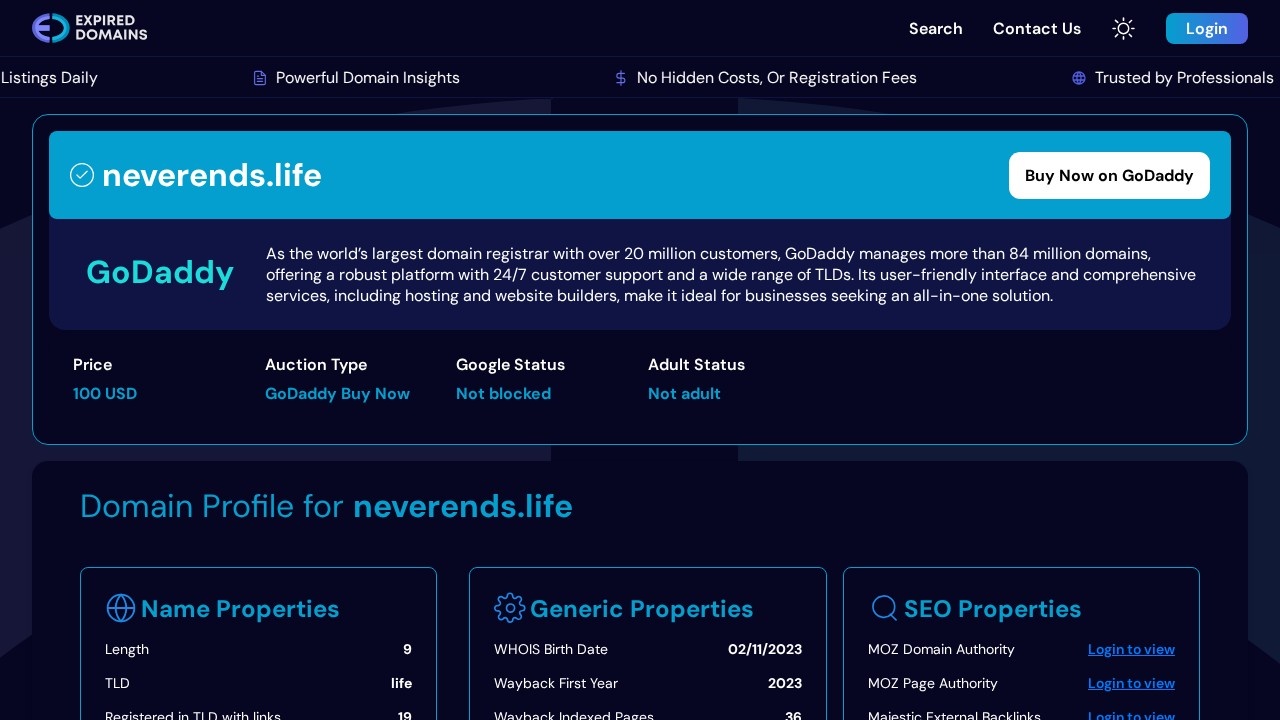Click the globe icon in Name Properties
This screenshot has width=1280, height=720.
pyautogui.click(x=120, y=608)
